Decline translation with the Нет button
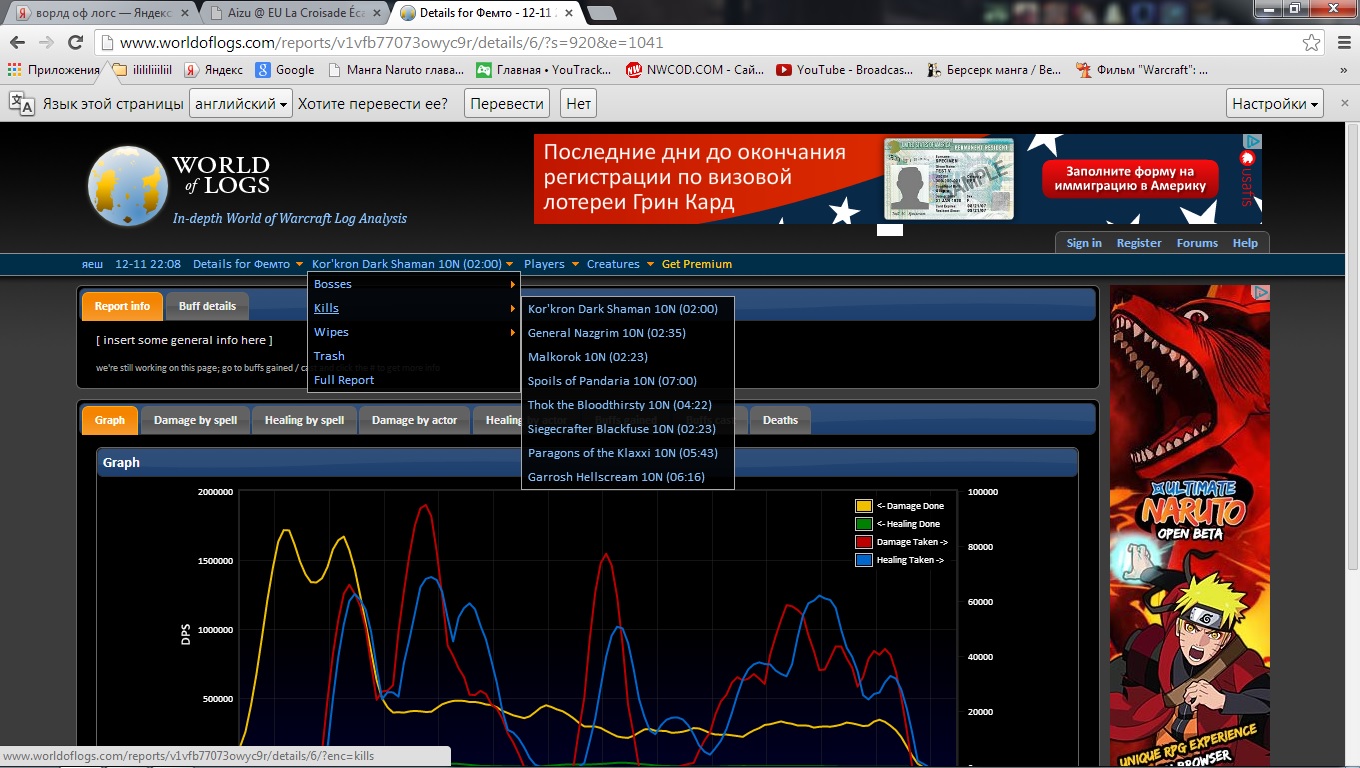Screen dimensions: 1360x768 pos(579,104)
